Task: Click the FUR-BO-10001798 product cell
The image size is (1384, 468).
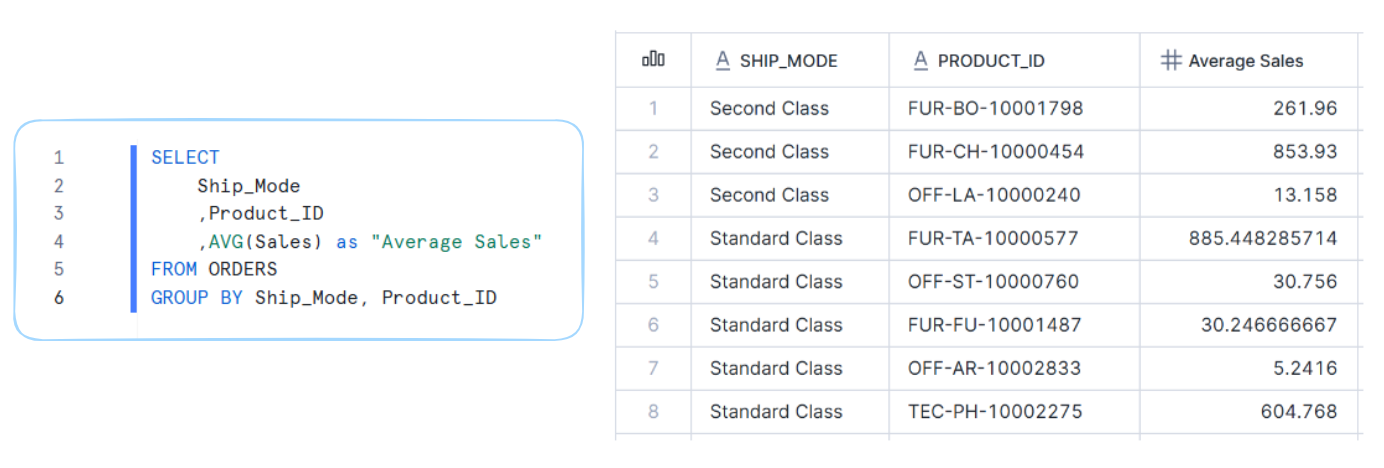Action: (995, 108)
